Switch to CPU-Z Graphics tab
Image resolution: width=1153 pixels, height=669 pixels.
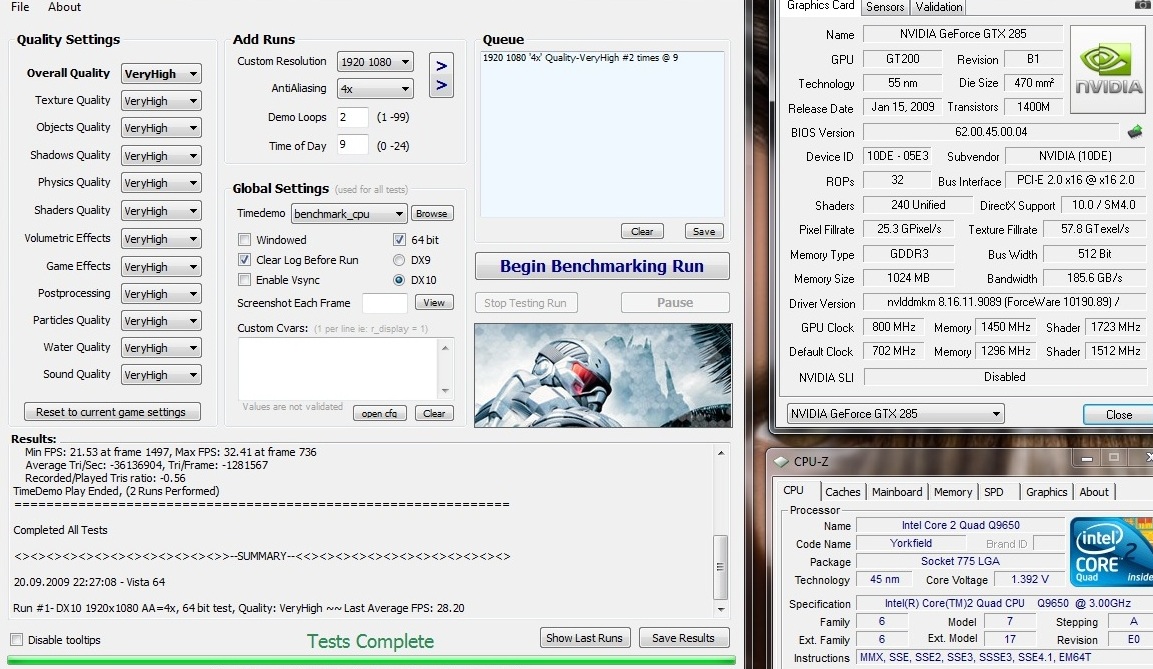click(x=1046, y=492)
